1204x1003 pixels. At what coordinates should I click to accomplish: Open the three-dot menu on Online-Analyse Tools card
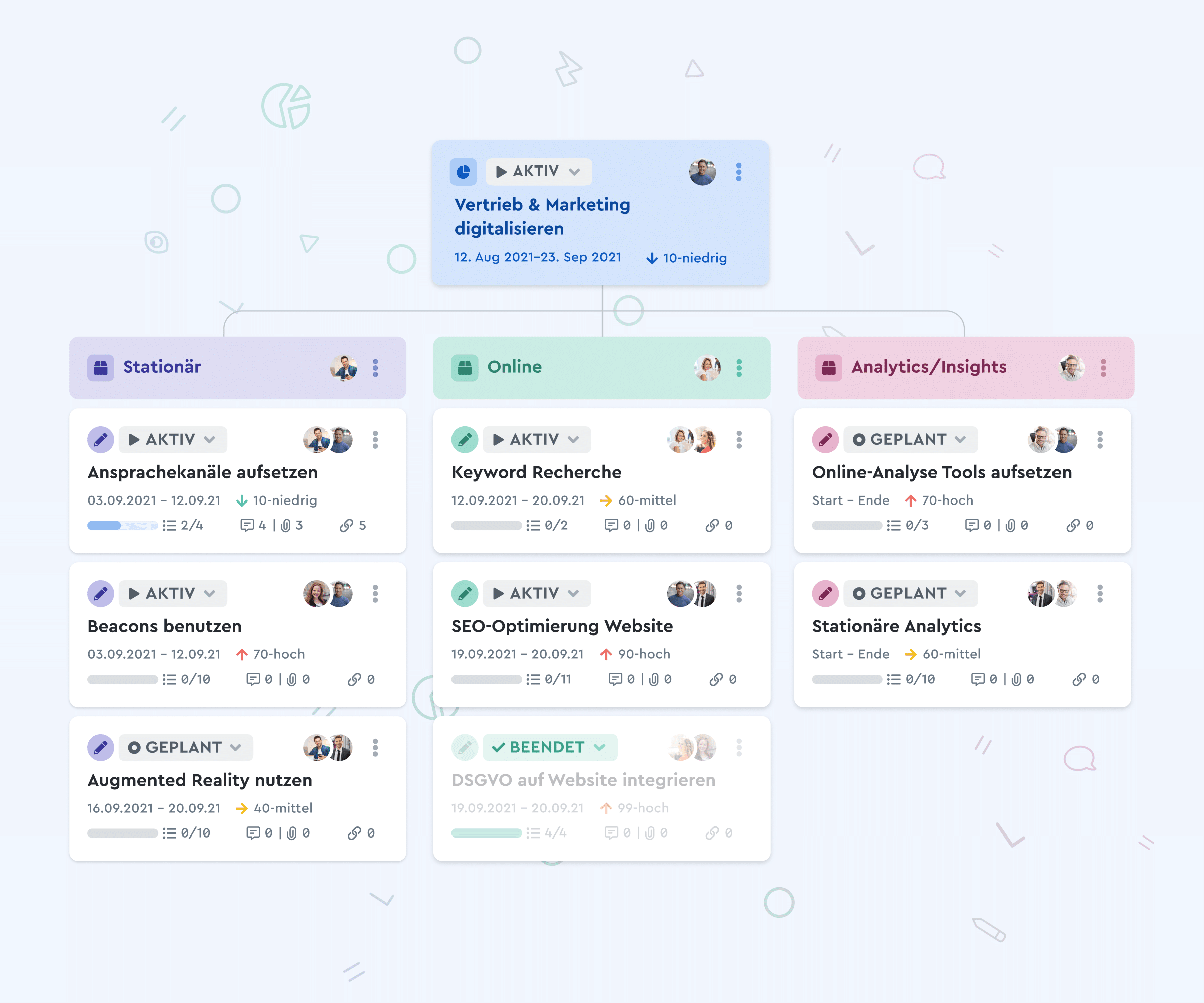pos(1100,440)
